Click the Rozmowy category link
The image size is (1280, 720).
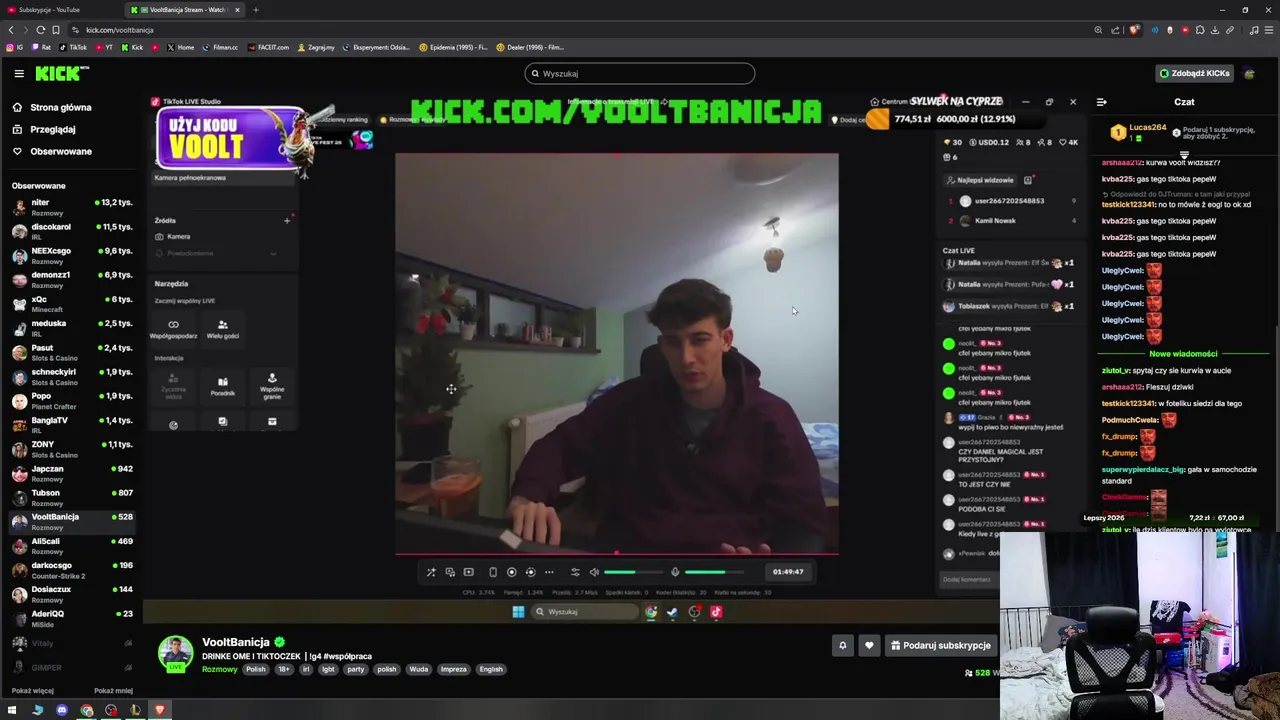coord(220,669)
